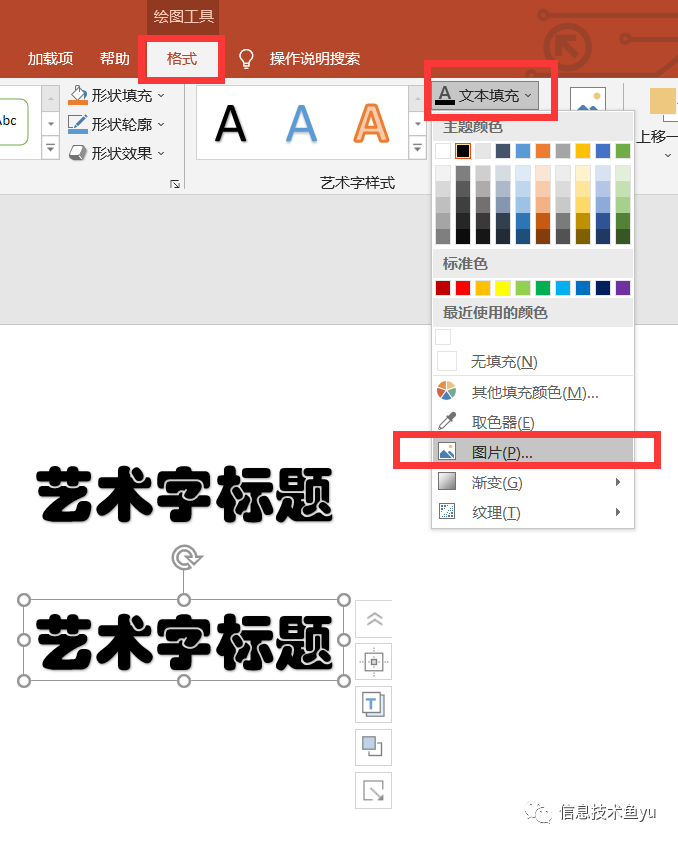Image resolution: width=678 pixels, height=843 pixels.
Task: Click the Abc shape style preset
Action: [12, 122]
